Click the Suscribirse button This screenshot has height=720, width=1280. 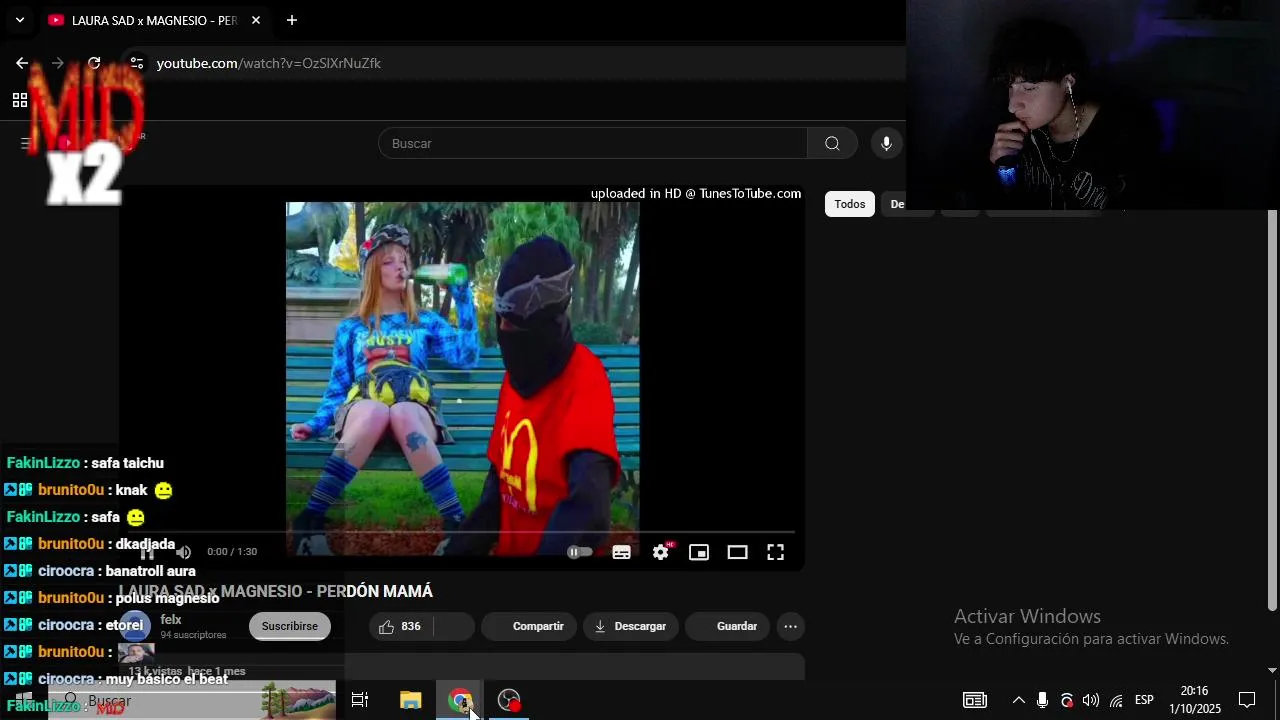tap(290, 626)
